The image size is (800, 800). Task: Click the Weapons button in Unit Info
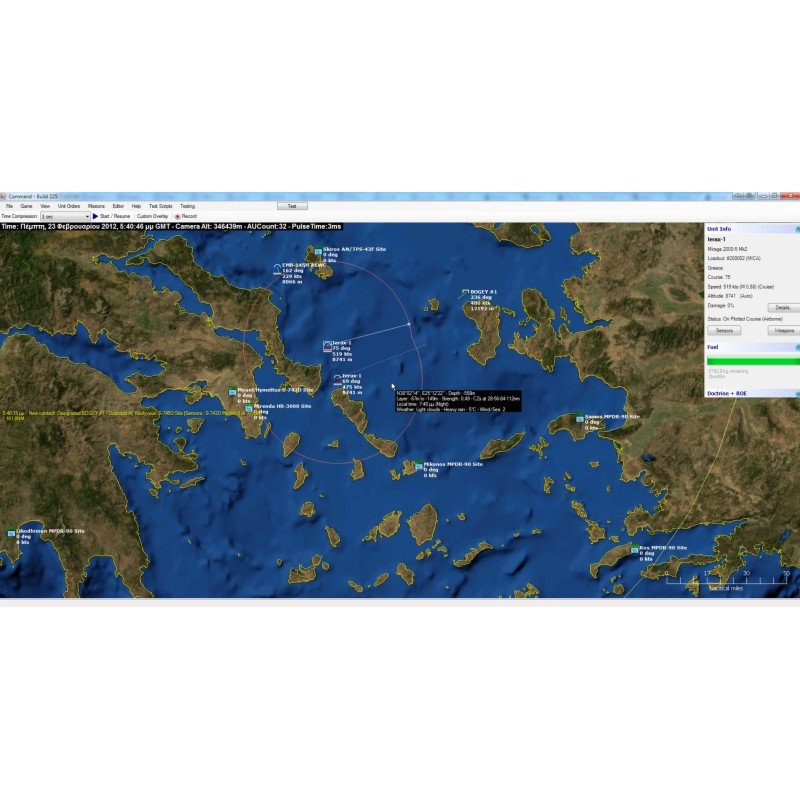point(784,330)
